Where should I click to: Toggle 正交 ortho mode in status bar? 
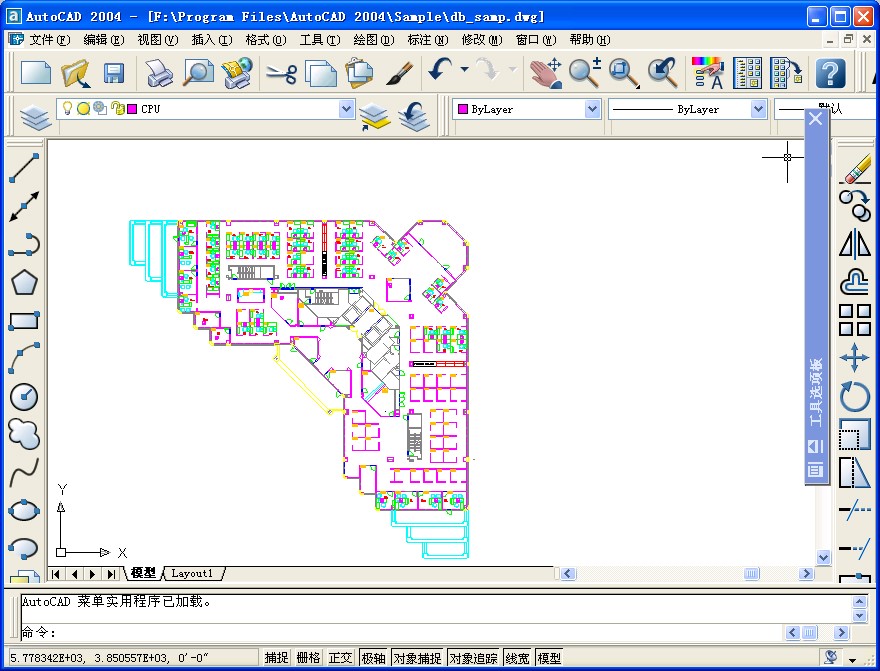click(x=340, y=658)
